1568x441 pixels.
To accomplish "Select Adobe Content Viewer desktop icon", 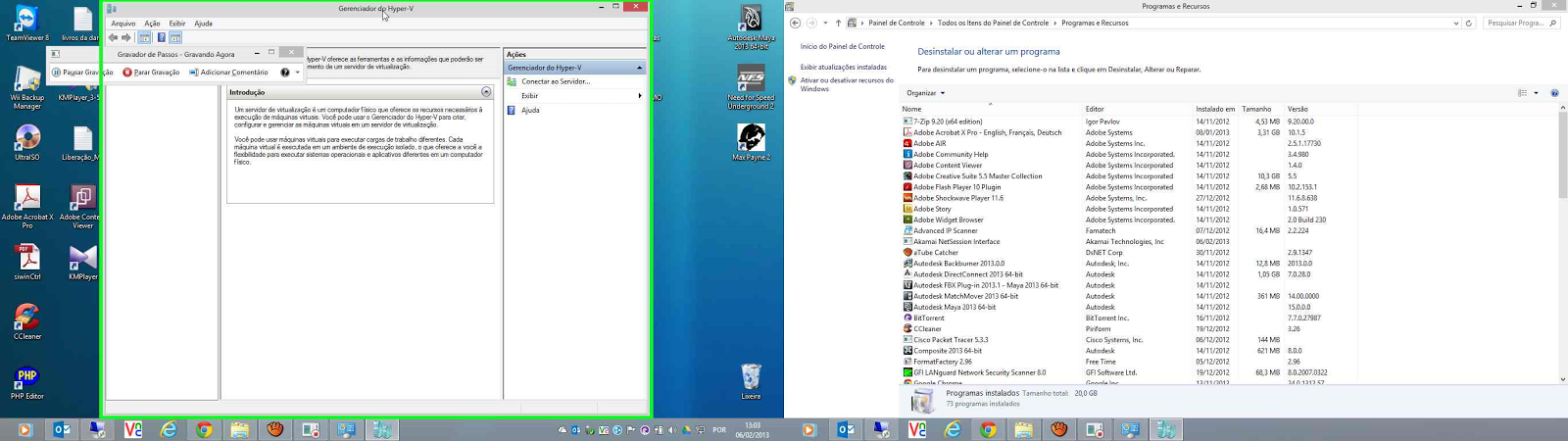I will click(x=82, y=207).
